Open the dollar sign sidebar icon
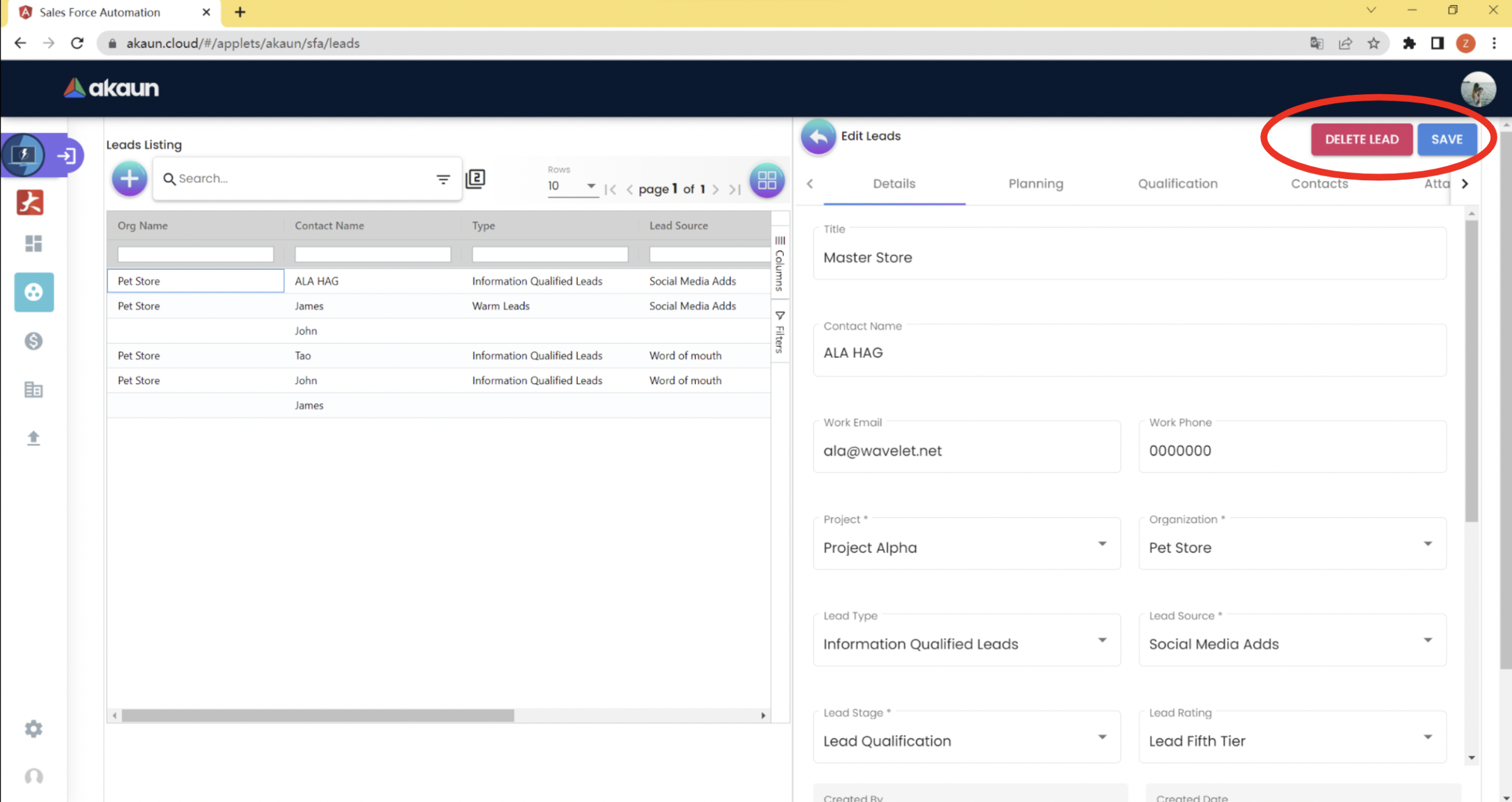This screenshot has width=1512, height=802. pos(34,342)
